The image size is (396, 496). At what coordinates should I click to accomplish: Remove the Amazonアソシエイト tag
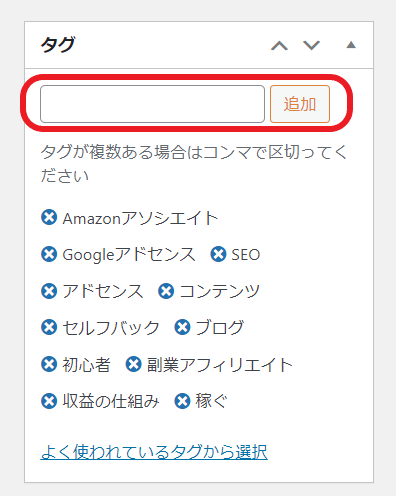(x=49, y=218)
